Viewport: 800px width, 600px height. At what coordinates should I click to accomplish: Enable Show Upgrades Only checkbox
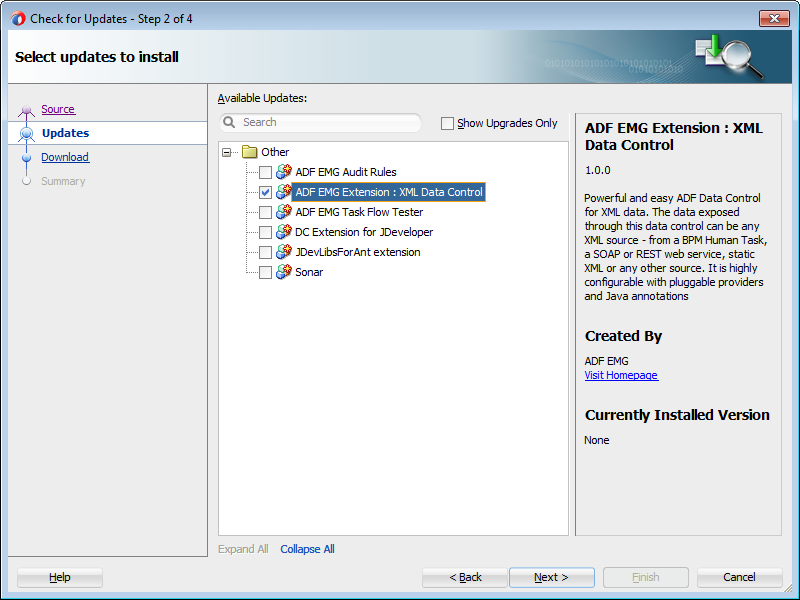point(447,123)
